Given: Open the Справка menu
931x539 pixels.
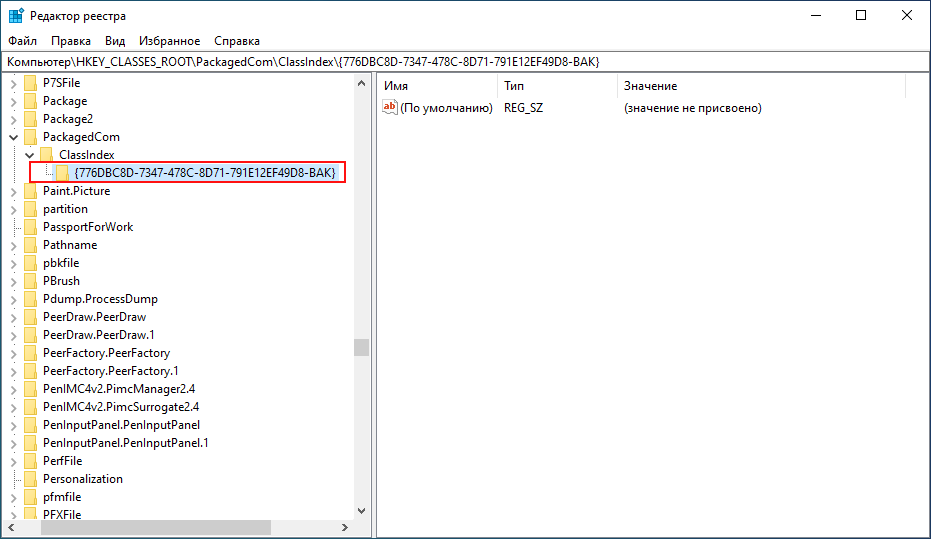Looking at the screenshot, I should click(237, 41).
